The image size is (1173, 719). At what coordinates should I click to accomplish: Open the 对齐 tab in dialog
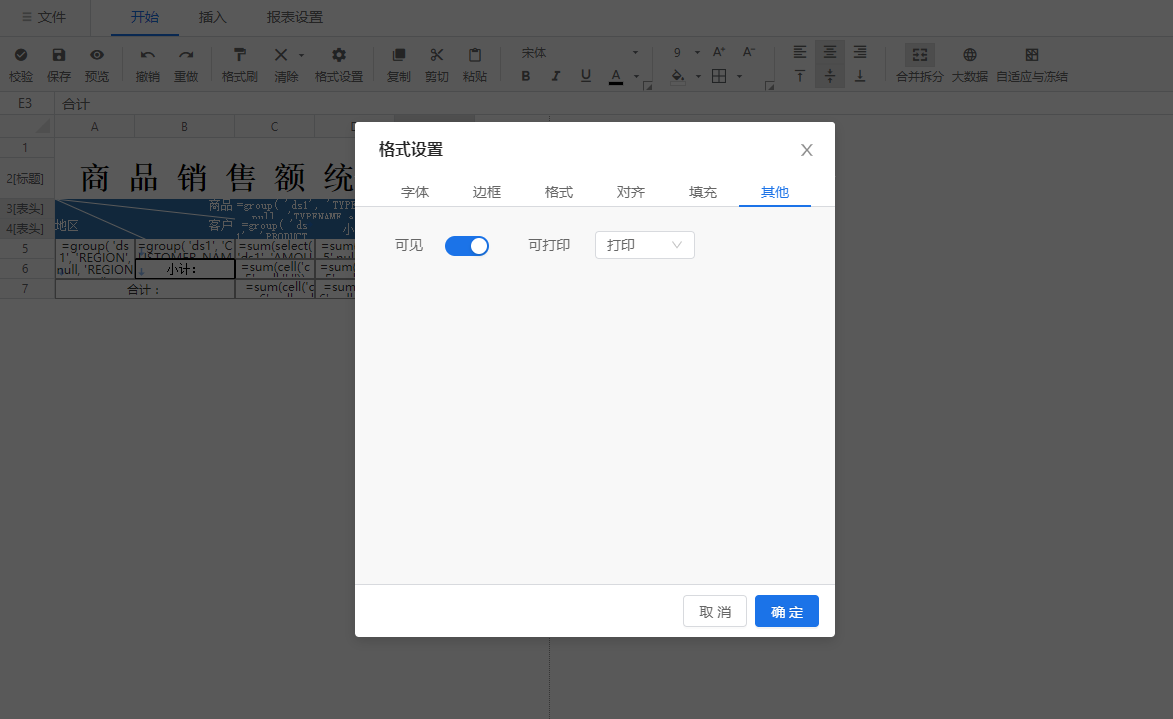pyautogui.click(x=631, y=192)
